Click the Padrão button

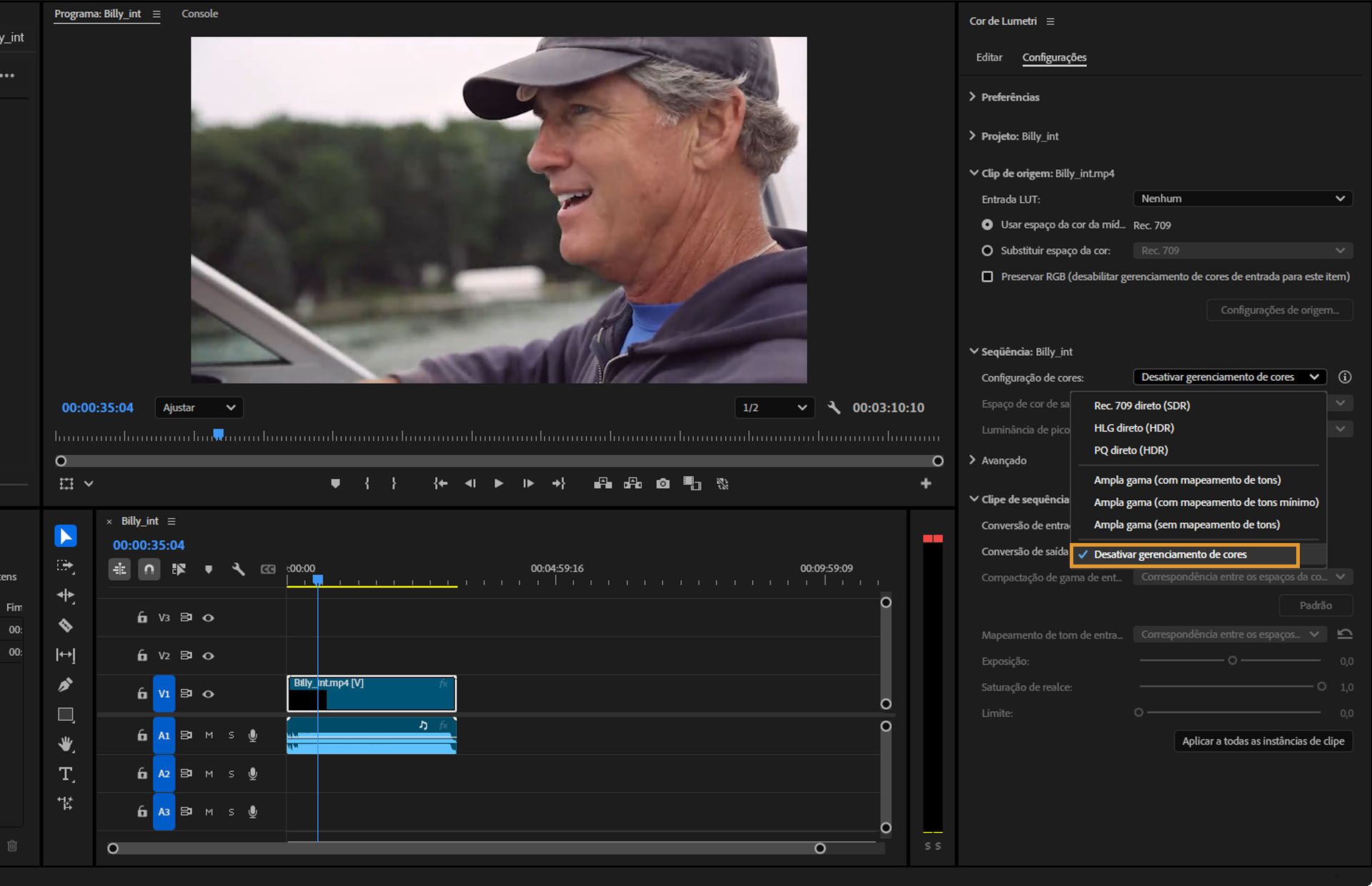(x=1315, y=605)
